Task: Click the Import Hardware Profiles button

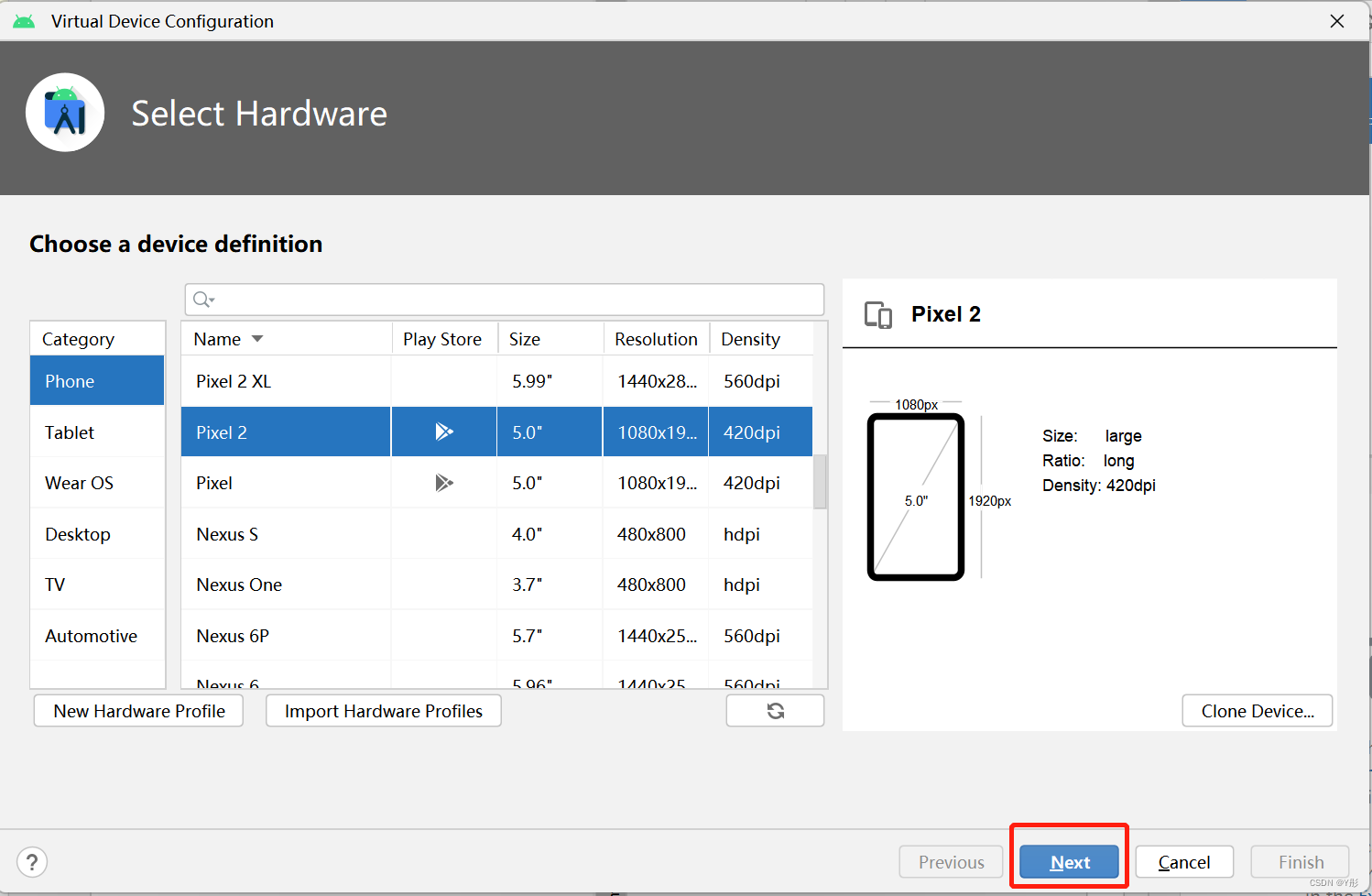Action: click(x=383, y=710)
